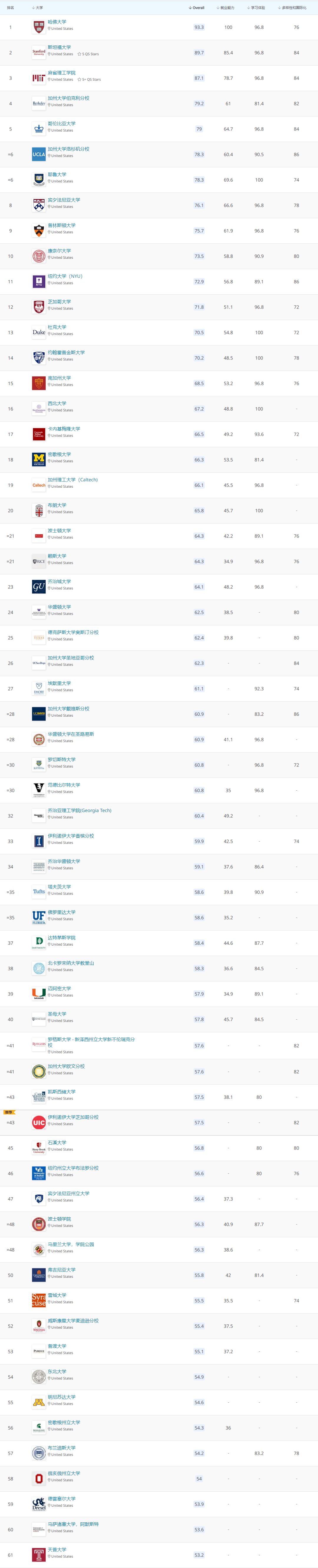The image size is (318, 1568).
Task: Click the Stanford University logo
Action: [x=39, y=52]
